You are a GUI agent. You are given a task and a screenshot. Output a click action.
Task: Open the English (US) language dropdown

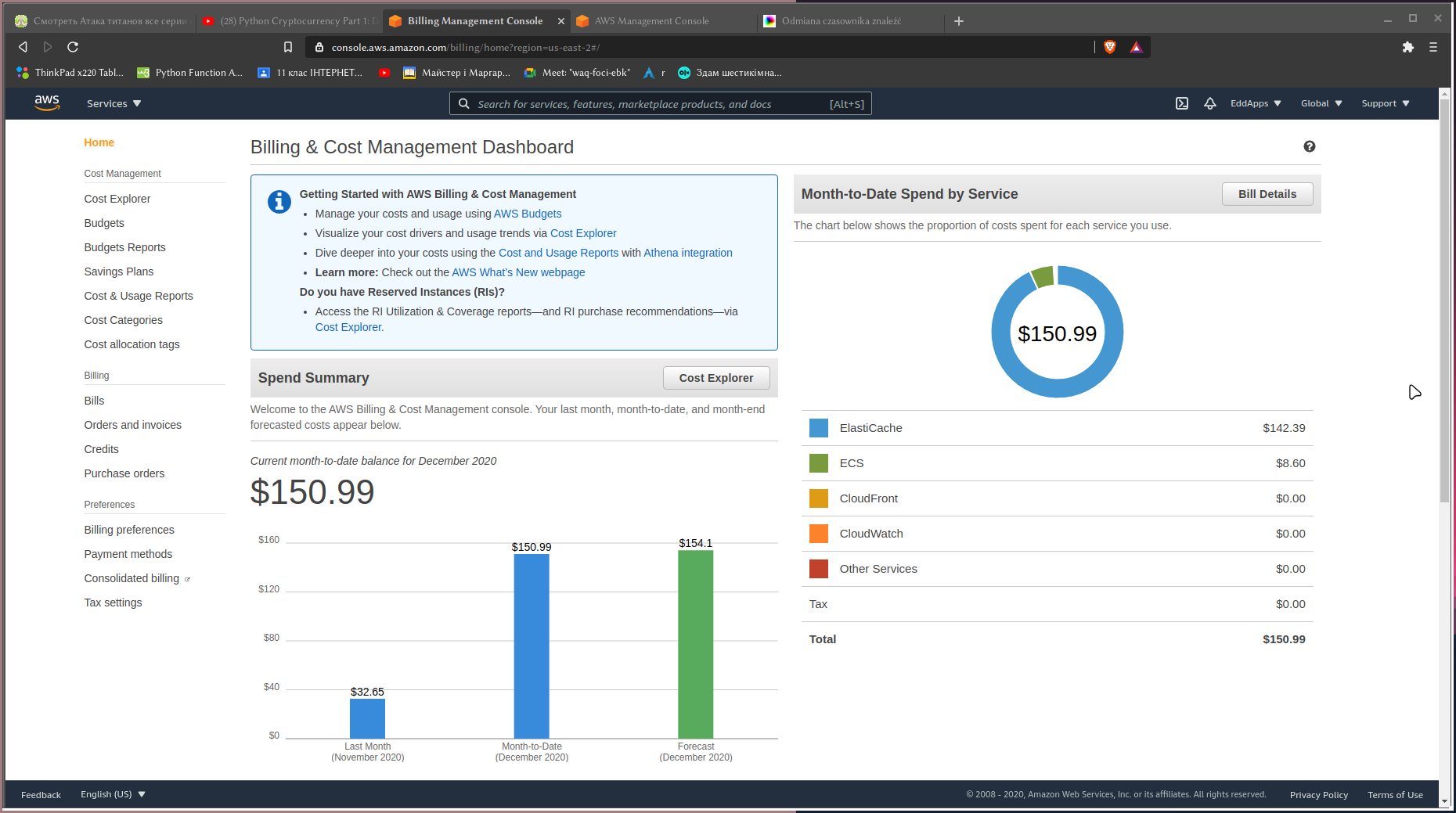[113, 794]
